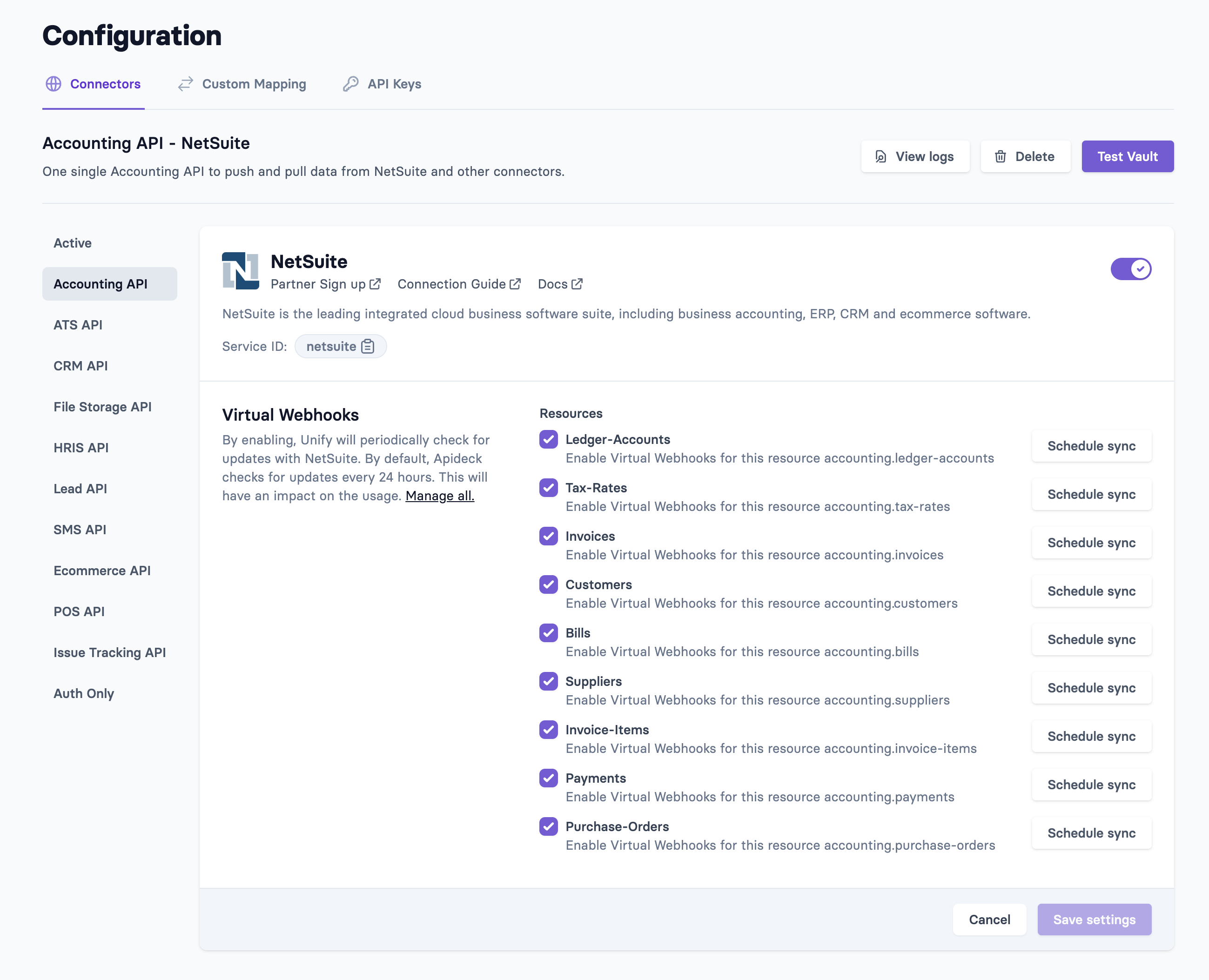Select Accounting API in the sidebar
Viewport: 1209px width, 980px height.
(x=109, y=284)
